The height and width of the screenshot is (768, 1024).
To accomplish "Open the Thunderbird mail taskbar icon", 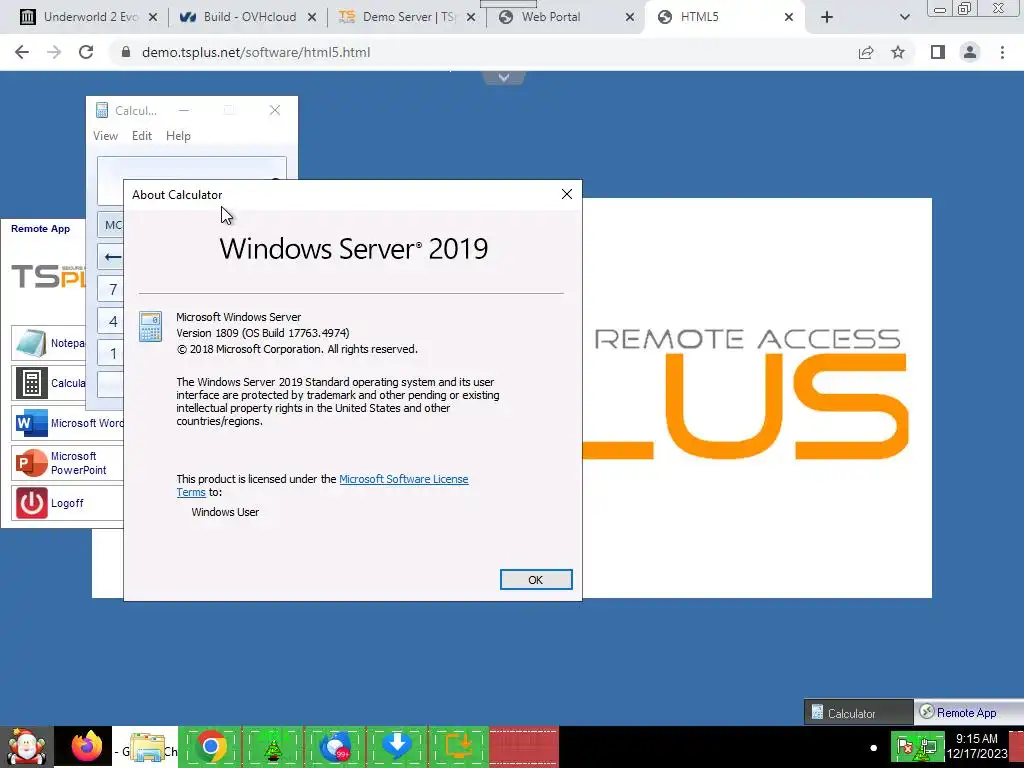I will point(335,747).
